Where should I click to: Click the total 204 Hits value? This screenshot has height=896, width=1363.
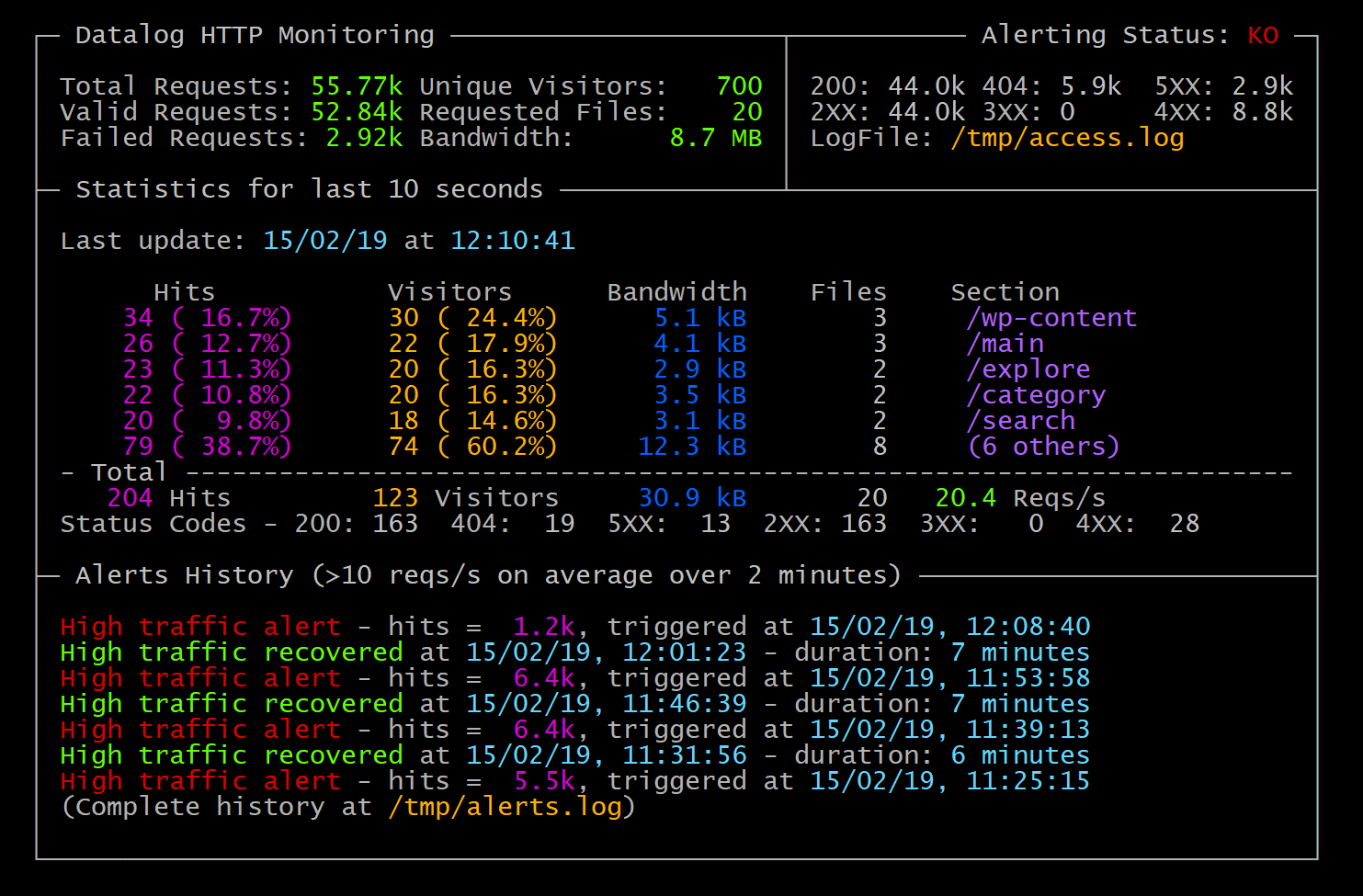[x=169, y=498]
